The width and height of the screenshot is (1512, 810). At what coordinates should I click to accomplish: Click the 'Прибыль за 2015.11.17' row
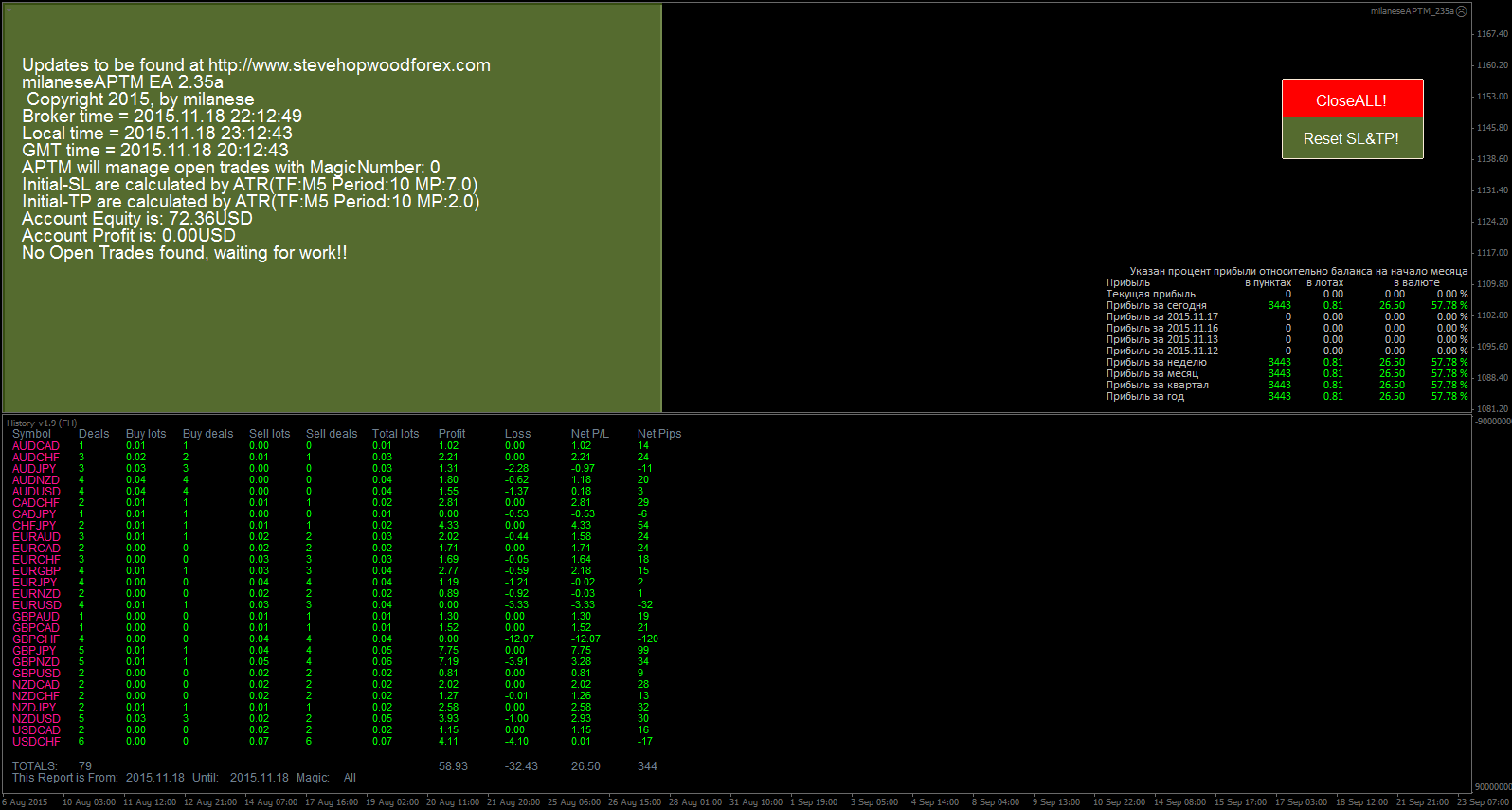pyautogui.click(x=1287, y=316)
